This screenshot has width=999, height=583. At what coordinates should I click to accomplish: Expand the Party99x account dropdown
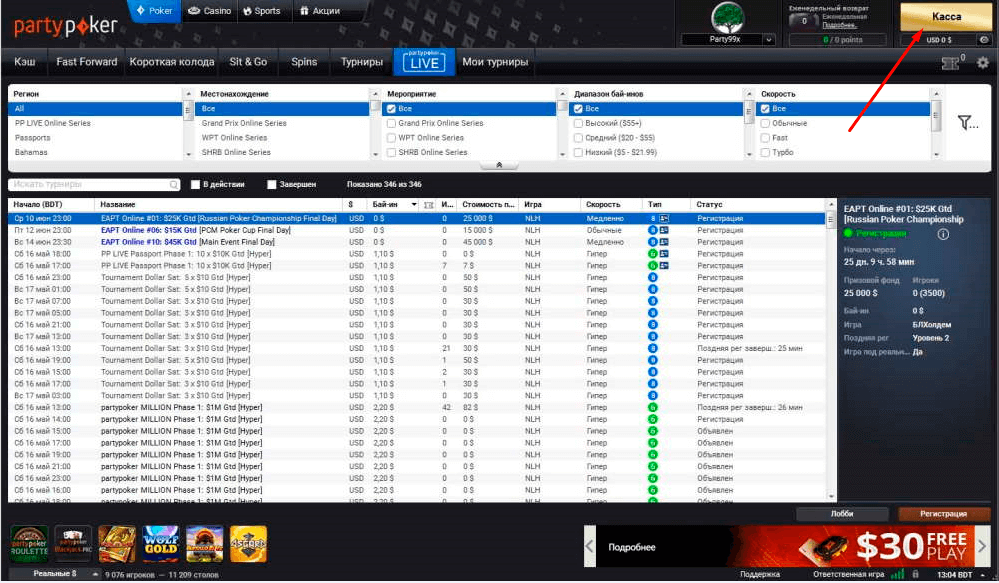pyautogui.click(x=768, y=40)
